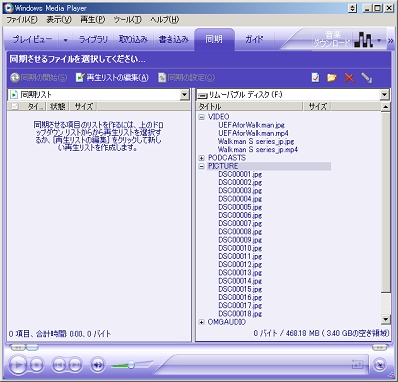Sort device list by サイズ column
Screen dimensions: 398x382
317,106
